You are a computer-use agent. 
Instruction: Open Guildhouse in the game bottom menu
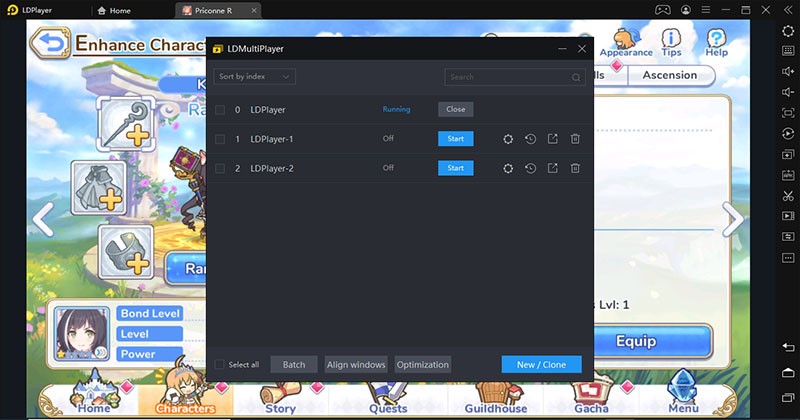(x=495, y=397)
